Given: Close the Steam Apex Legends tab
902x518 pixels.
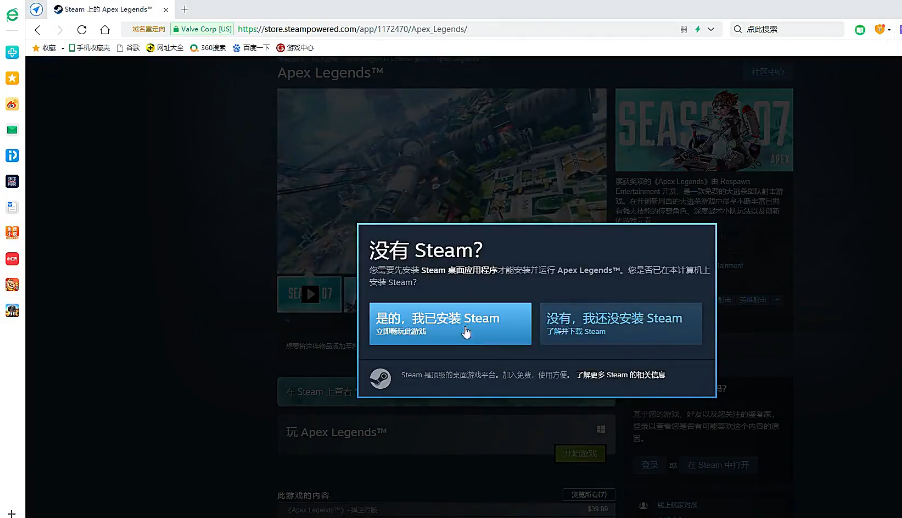Looking at the screenshot, I should pyautogui.click(x=166, y=10).
